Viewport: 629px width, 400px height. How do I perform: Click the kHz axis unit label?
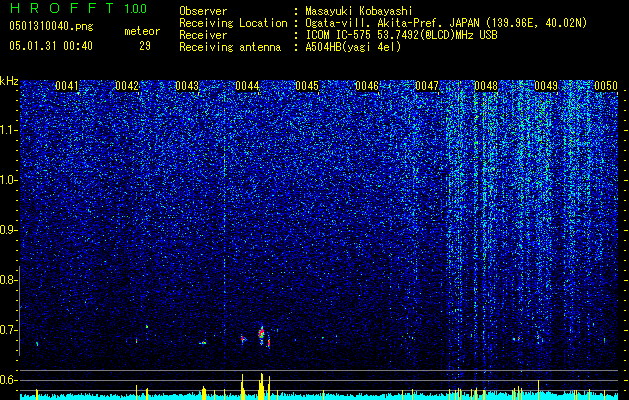[9, 81]
